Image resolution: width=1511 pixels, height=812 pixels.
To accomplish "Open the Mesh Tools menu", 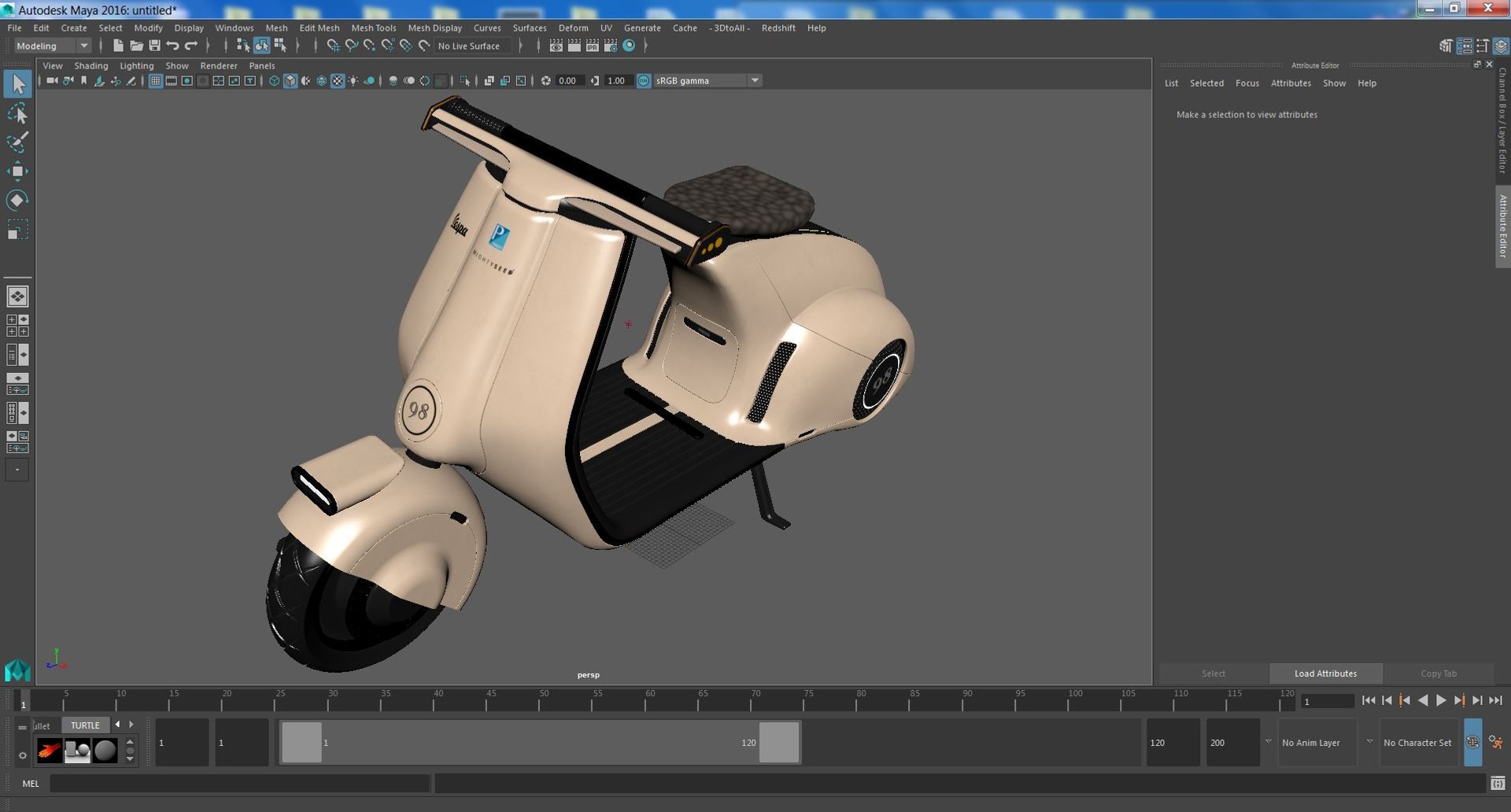I will [374, 28].
